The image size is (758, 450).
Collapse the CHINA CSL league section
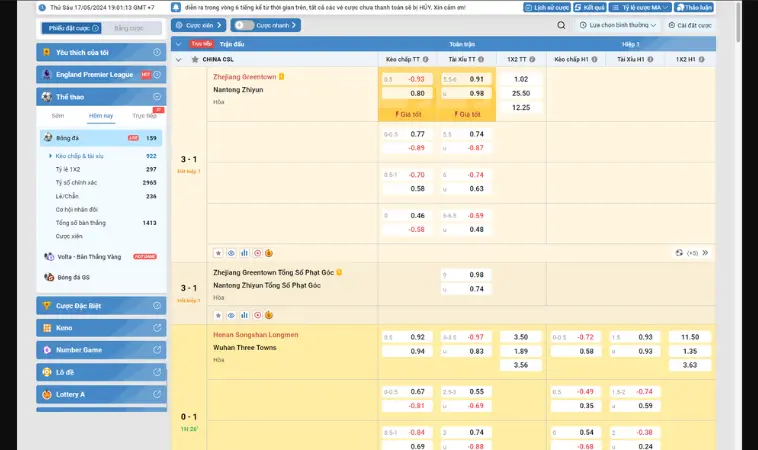179,59
